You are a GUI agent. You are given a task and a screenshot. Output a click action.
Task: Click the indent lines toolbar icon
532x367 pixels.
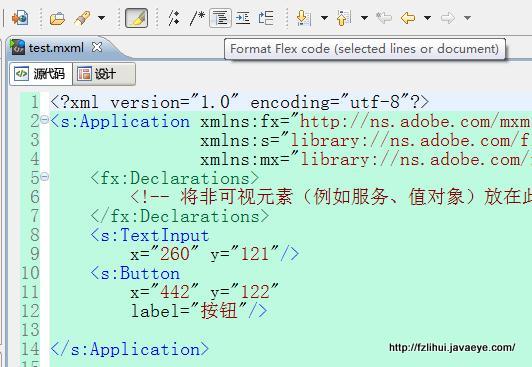point(243,18)
